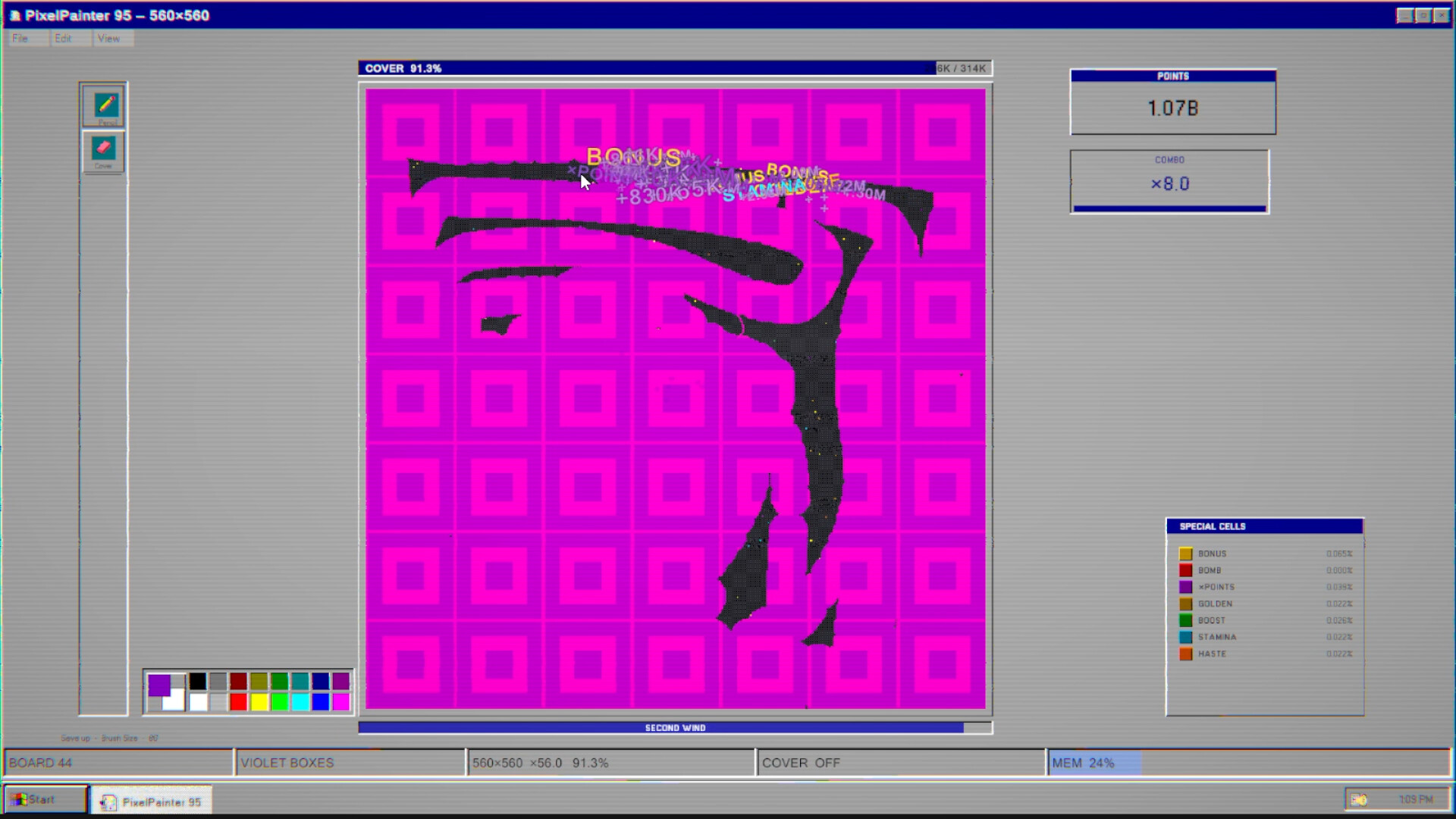
Task: Click the HASTE orange cell icon
Action: pos(1185,654)
